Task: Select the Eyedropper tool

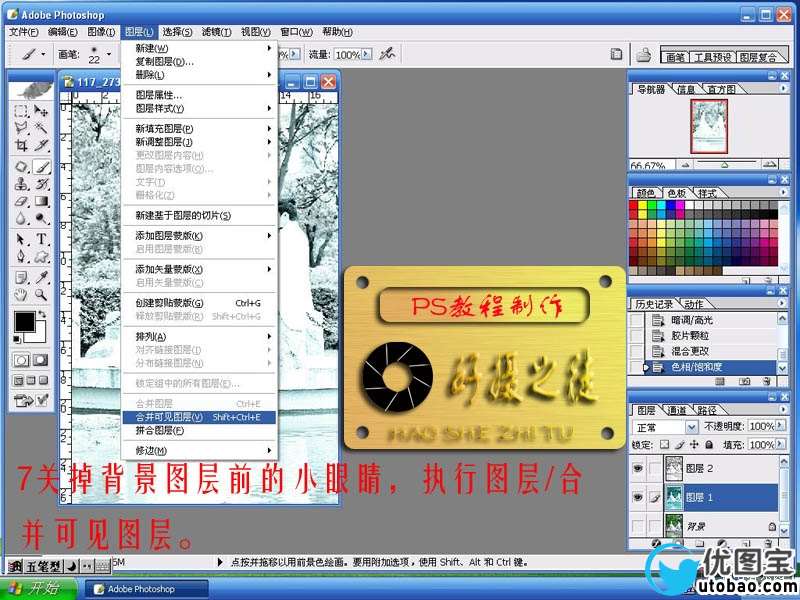Action: [x=41, y=278]
